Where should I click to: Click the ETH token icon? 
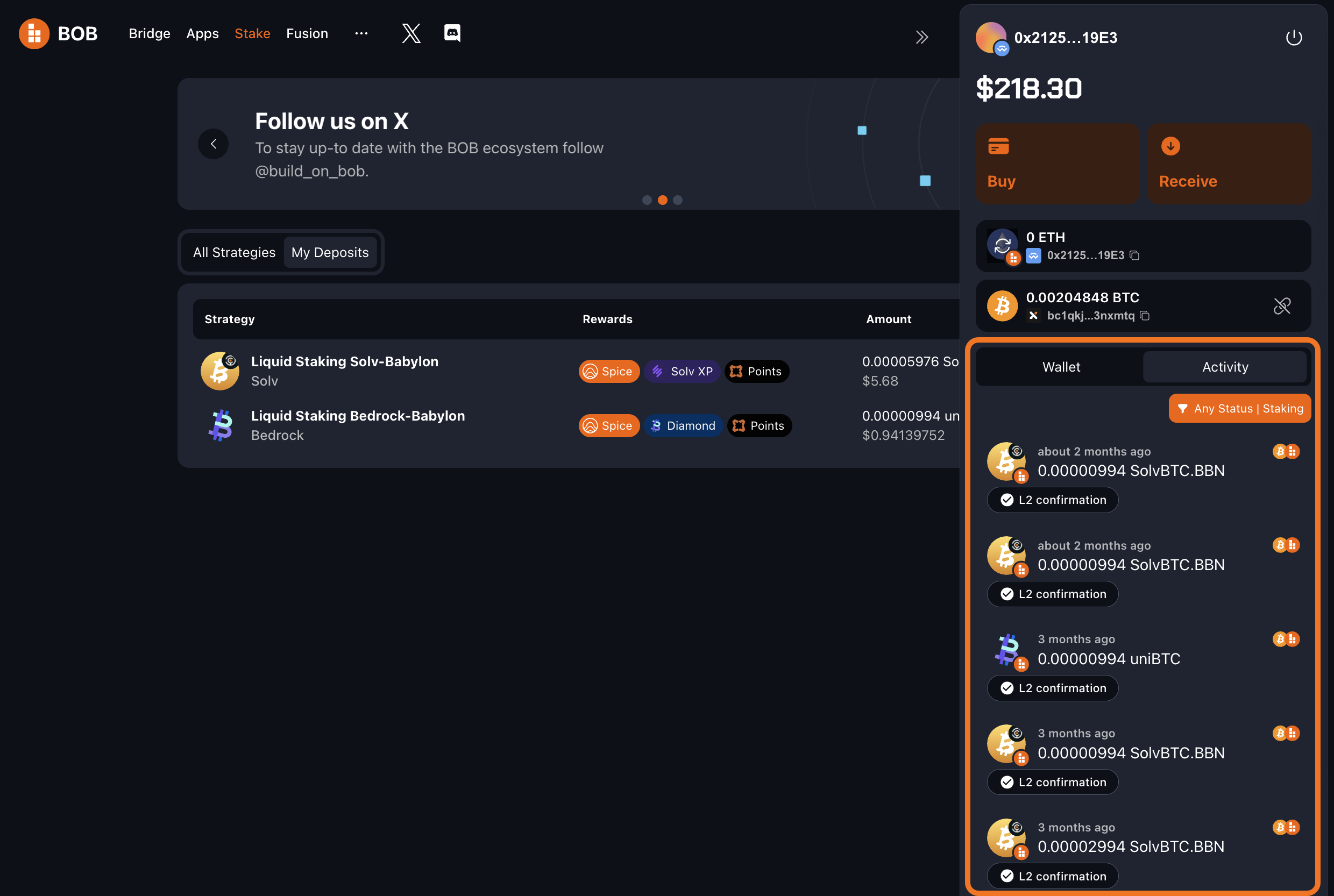click(1003, 246)
